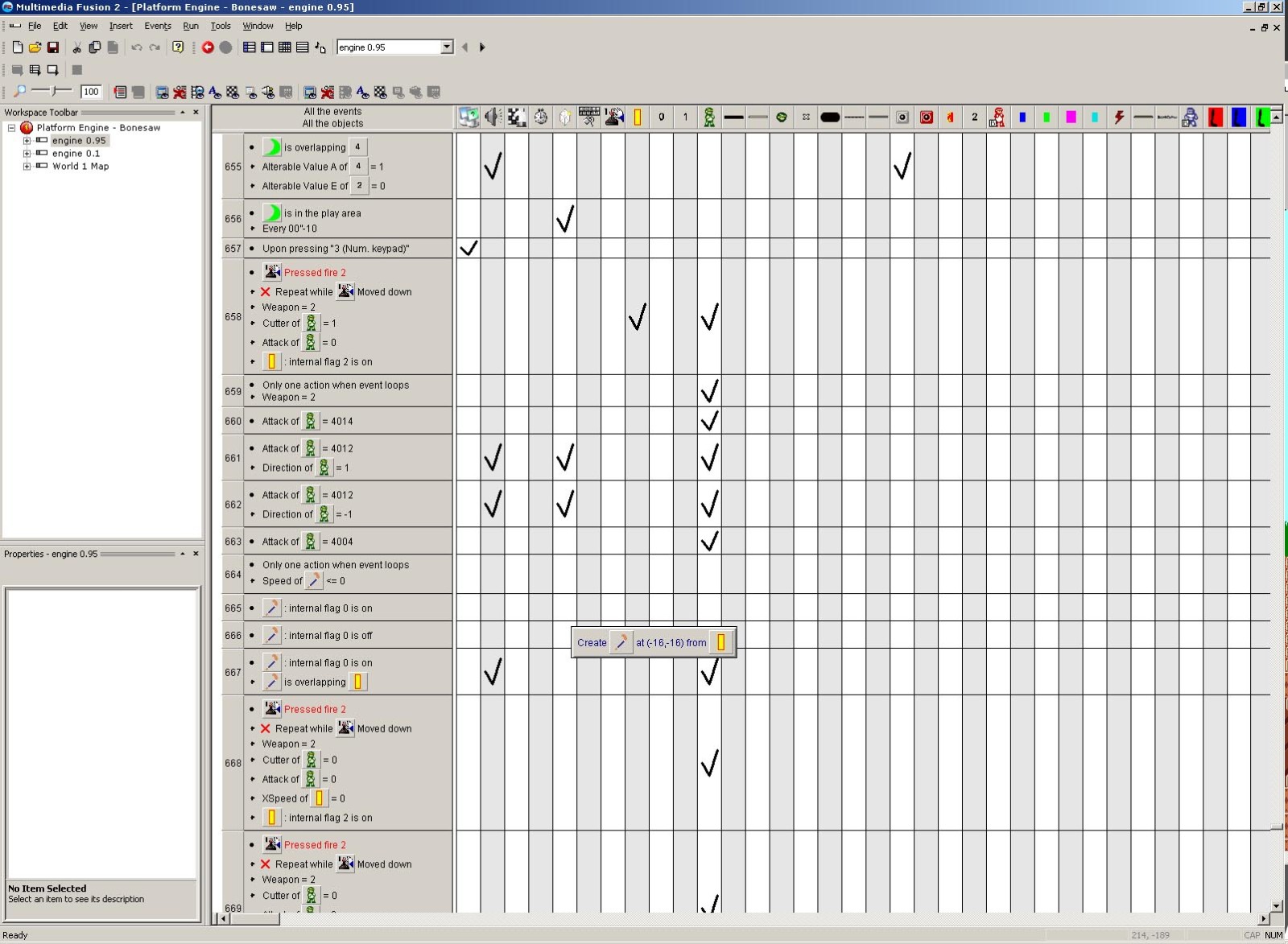Click the All the events header
Viewport: 1288px width, 944px height.
coord(332,112)
